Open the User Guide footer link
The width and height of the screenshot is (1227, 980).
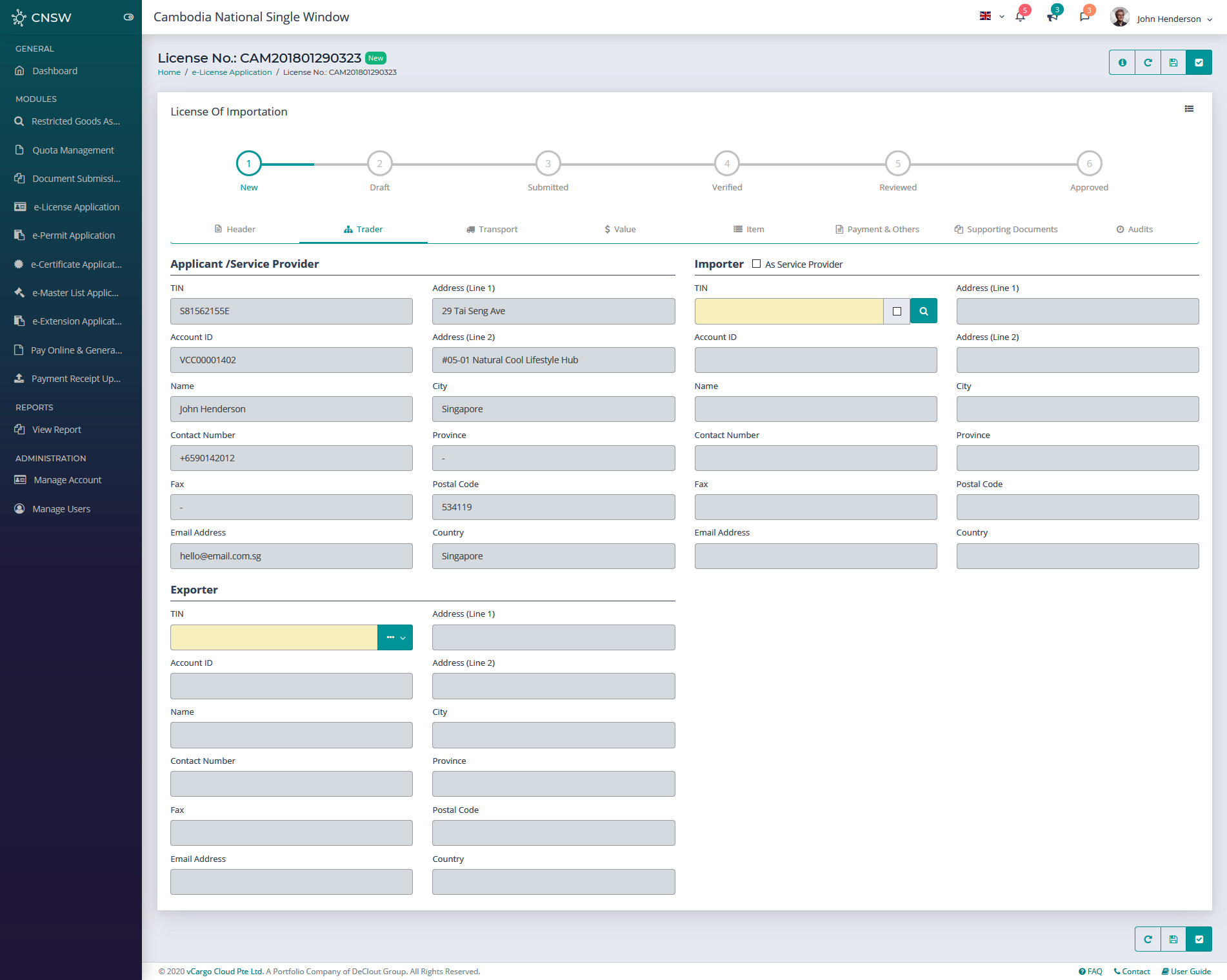pos(1186,972)
